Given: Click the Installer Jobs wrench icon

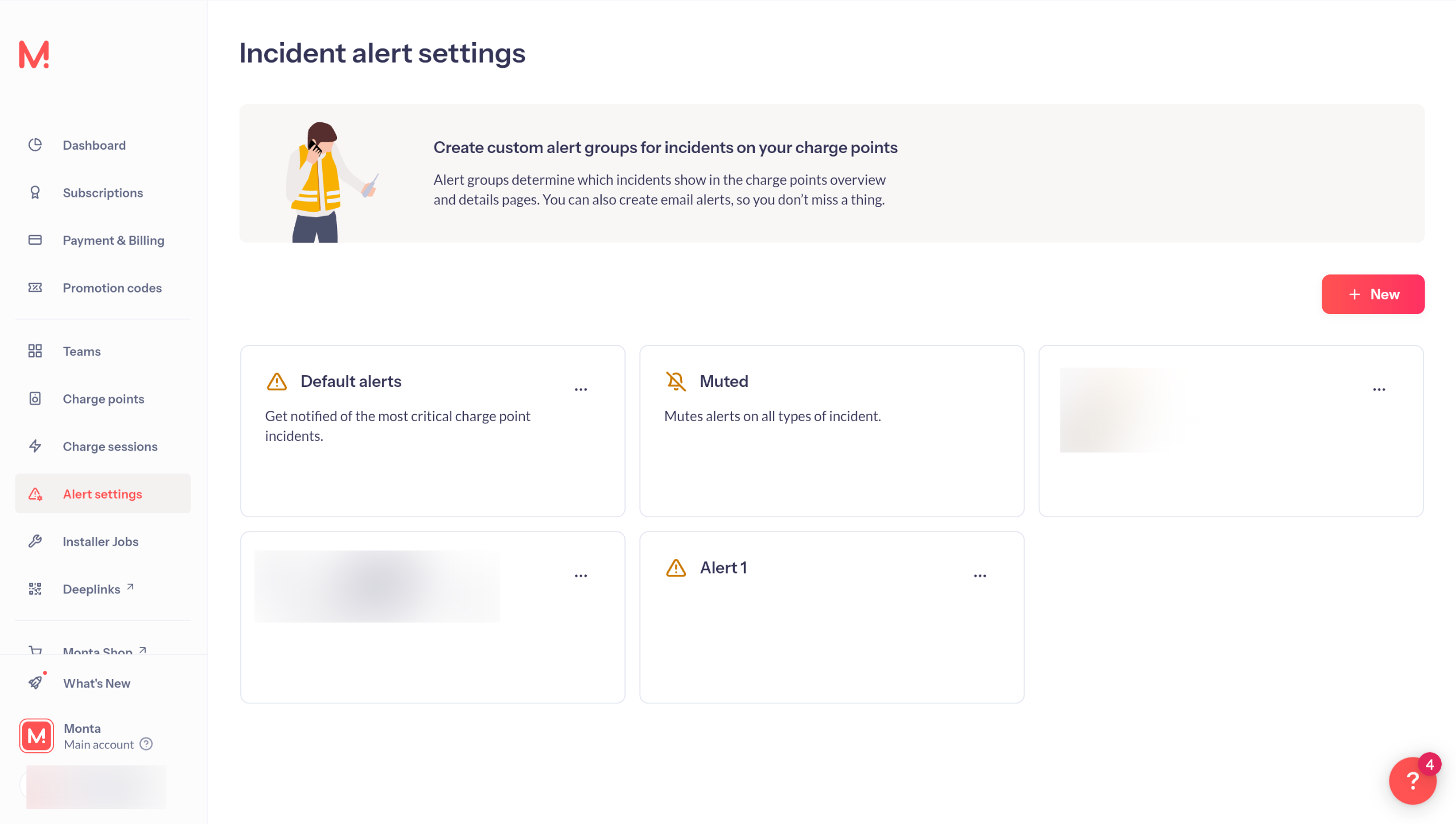Looking at the screenshot, I should pos(35,541).
